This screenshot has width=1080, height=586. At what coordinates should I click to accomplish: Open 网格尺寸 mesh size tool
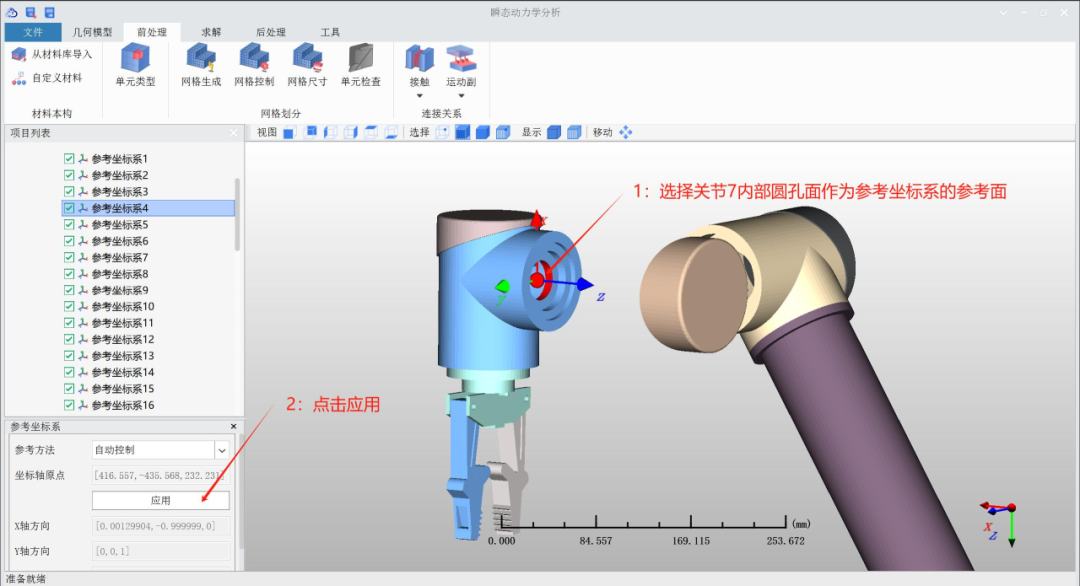tap(307, 65)
